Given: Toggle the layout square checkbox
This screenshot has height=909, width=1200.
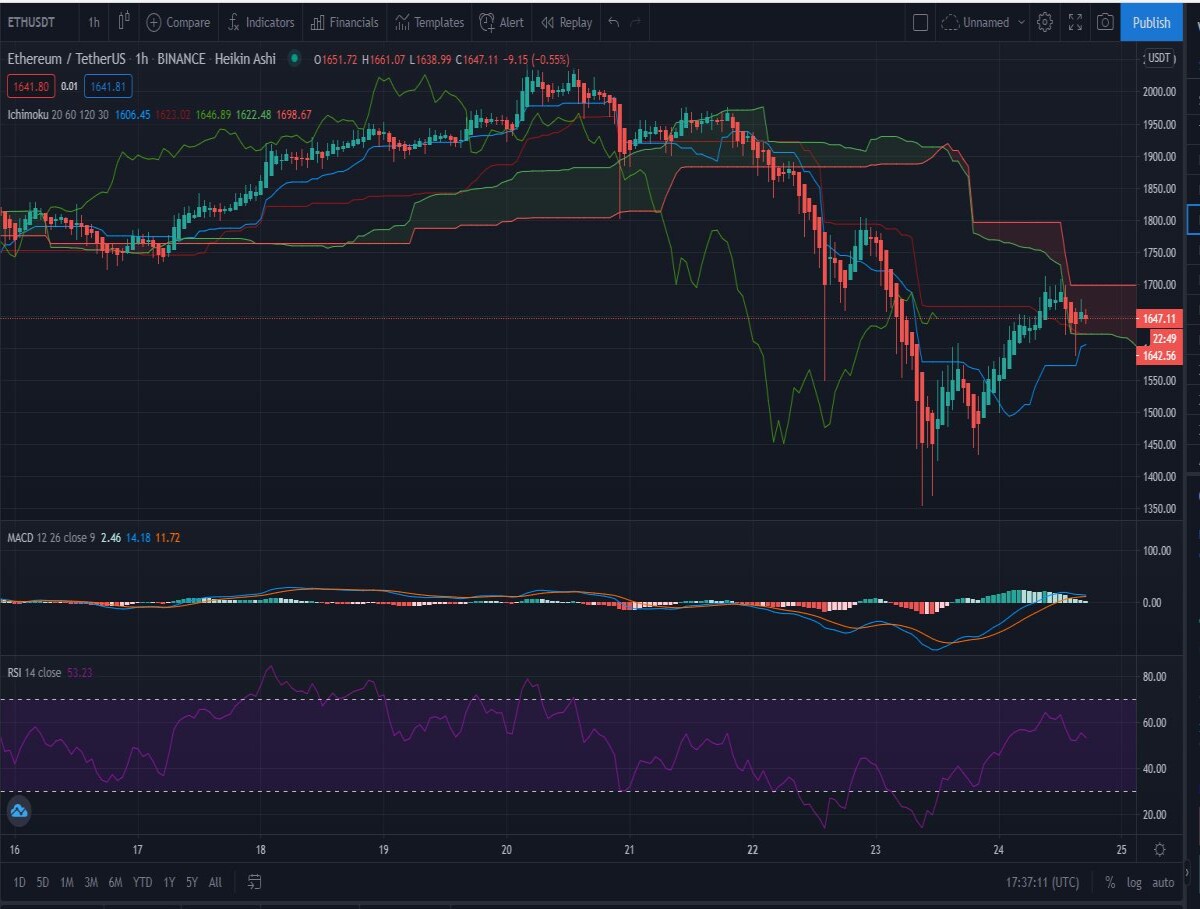Looking at the screenshot, I should [921, 22].
